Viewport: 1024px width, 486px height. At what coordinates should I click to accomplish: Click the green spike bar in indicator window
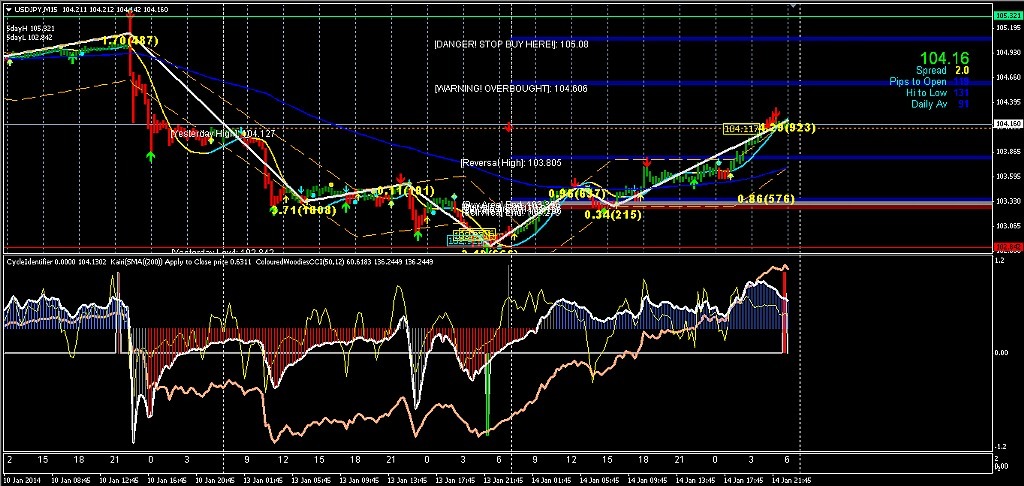487,395
